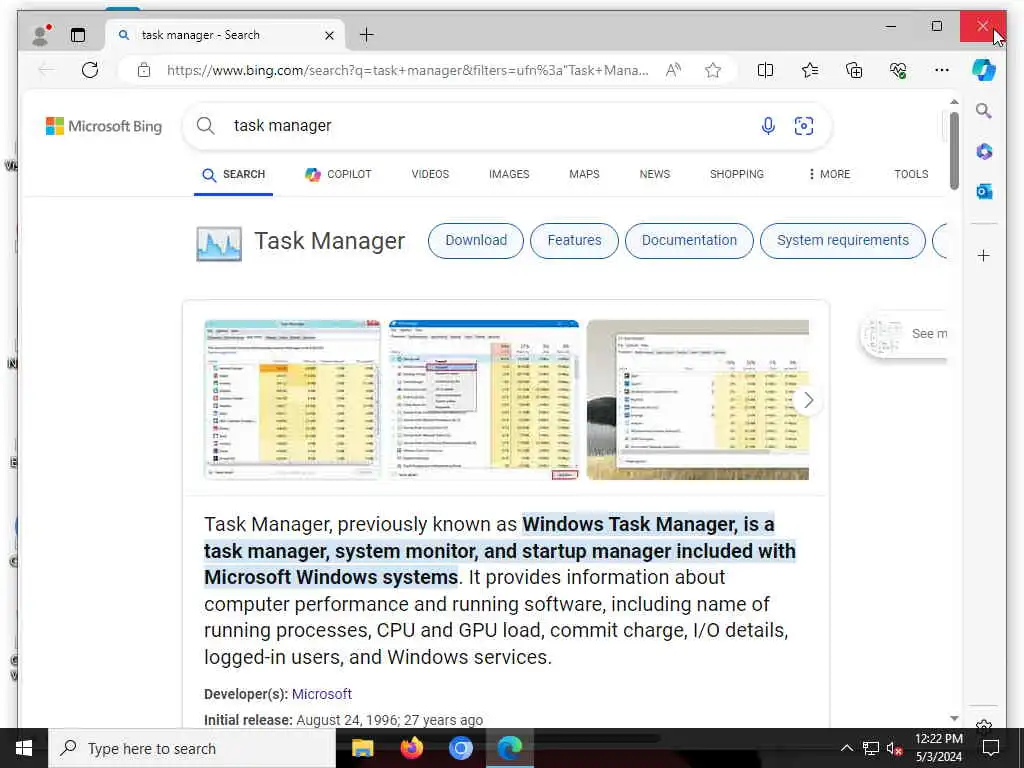
Task: Open the Windows notification center
Action: click(x=991, y=748)
